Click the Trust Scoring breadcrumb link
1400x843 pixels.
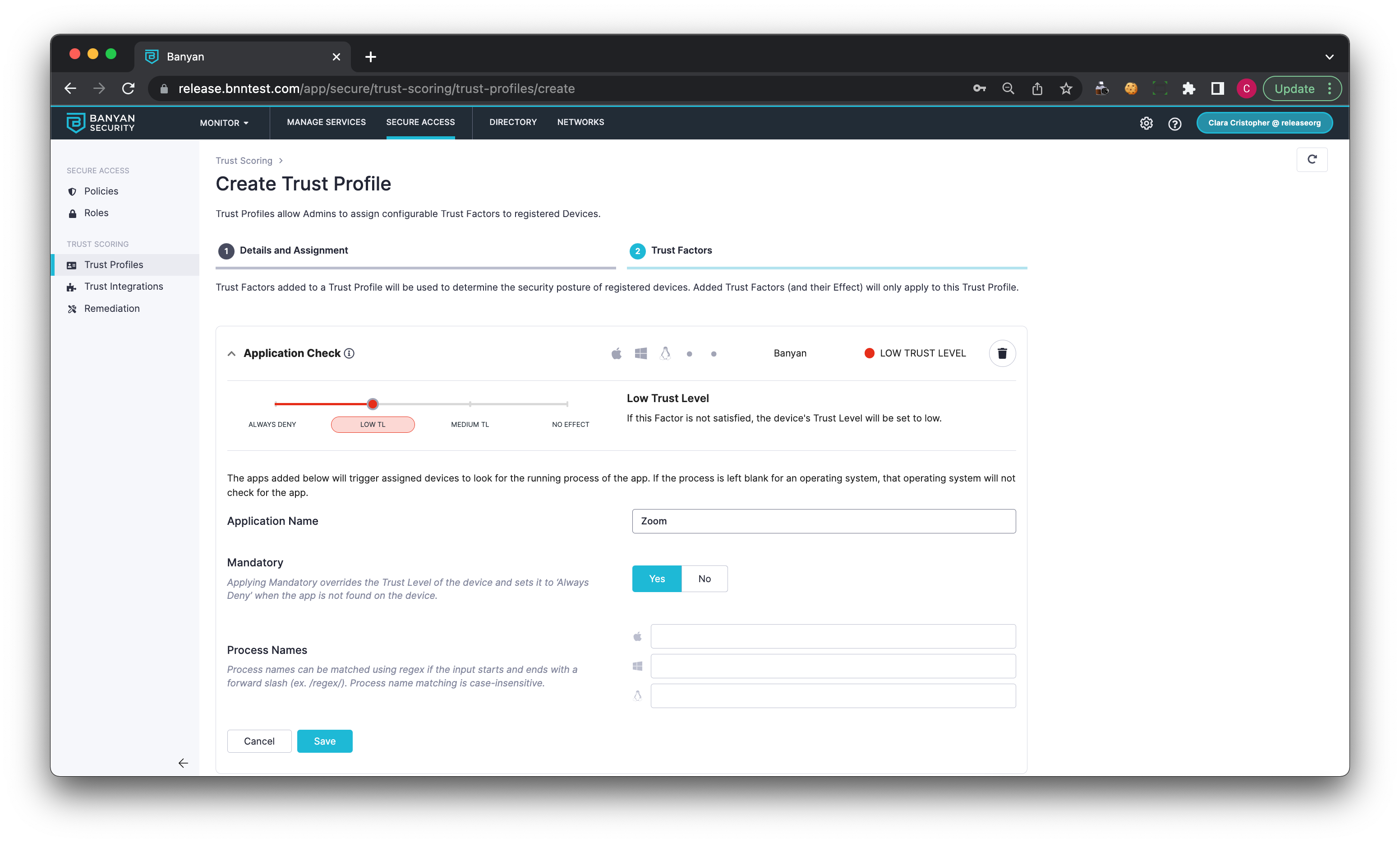[244, 161]
